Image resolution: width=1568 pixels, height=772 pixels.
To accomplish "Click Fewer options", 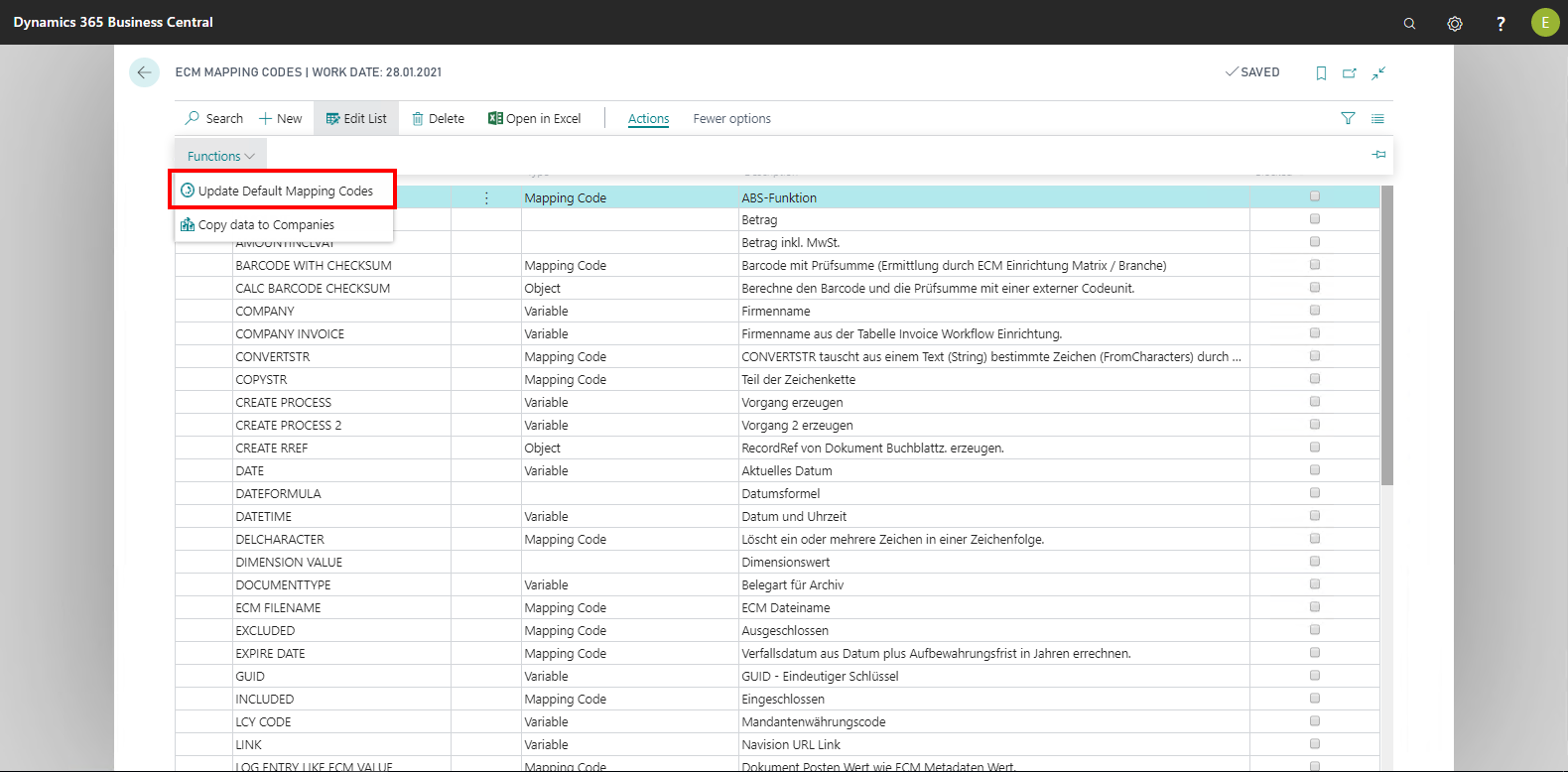I will point(731,119).
